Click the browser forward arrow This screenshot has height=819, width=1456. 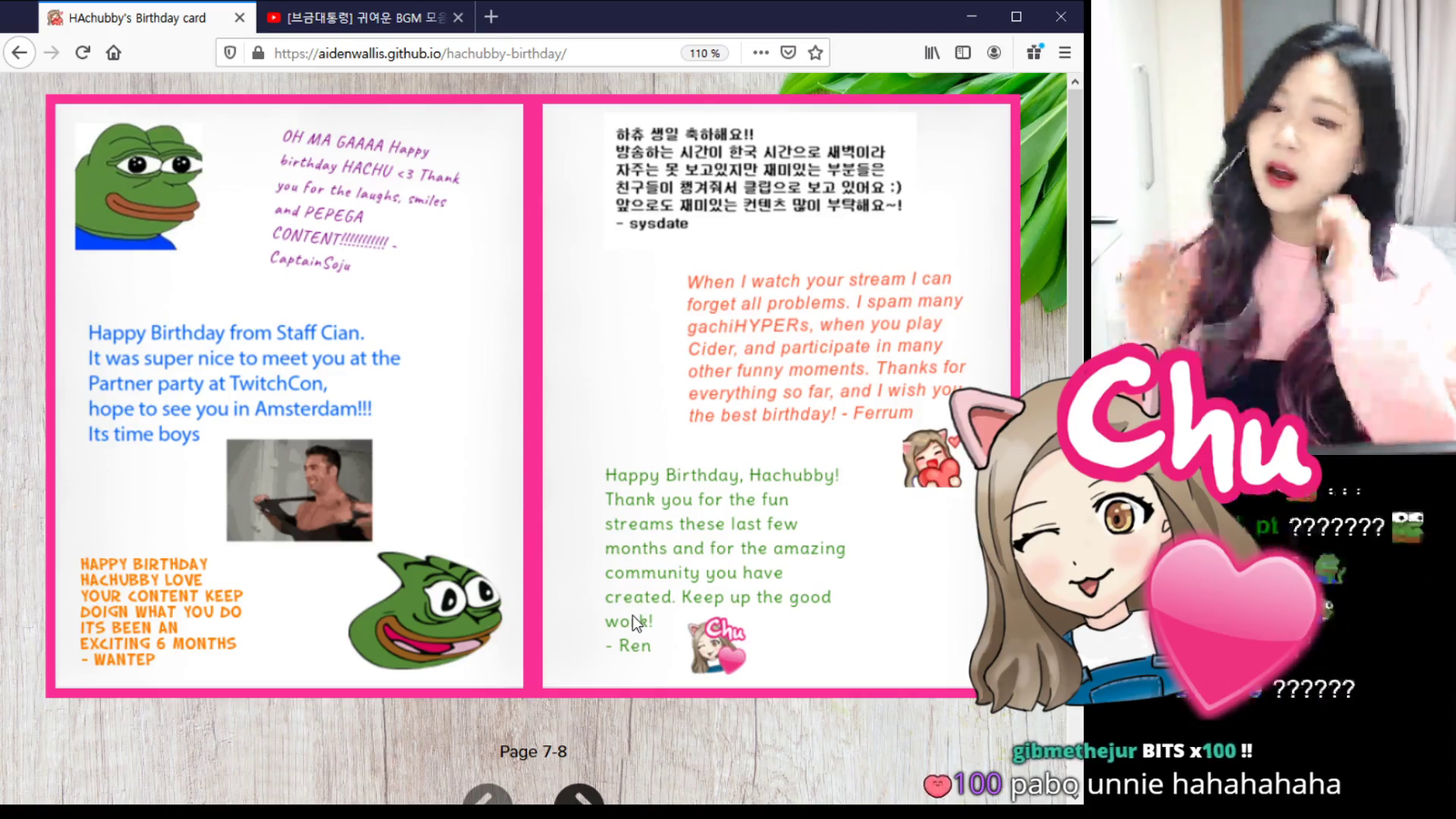tap(52, 53)
